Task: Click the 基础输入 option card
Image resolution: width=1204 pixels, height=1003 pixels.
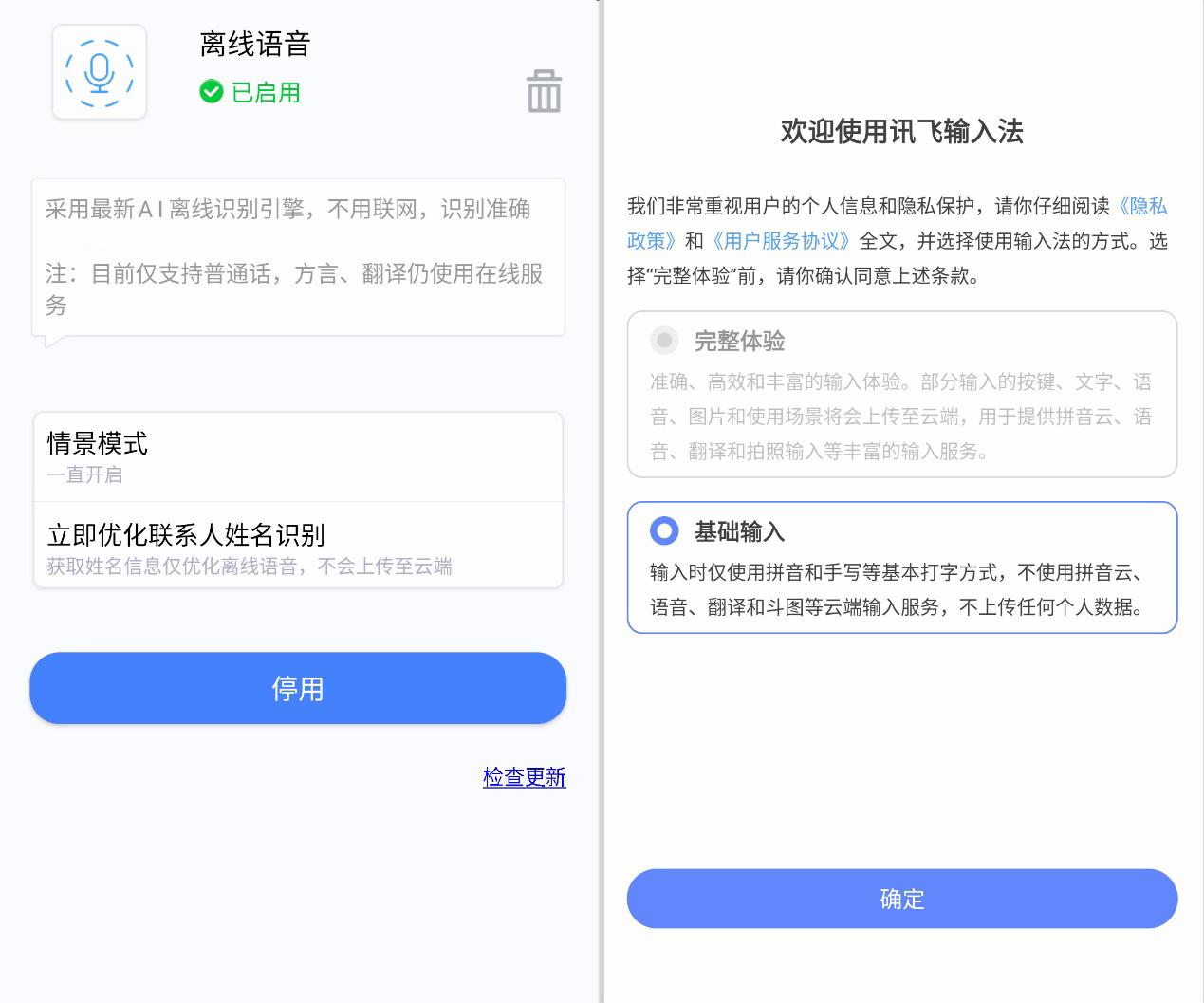Action: click(901, 567)
